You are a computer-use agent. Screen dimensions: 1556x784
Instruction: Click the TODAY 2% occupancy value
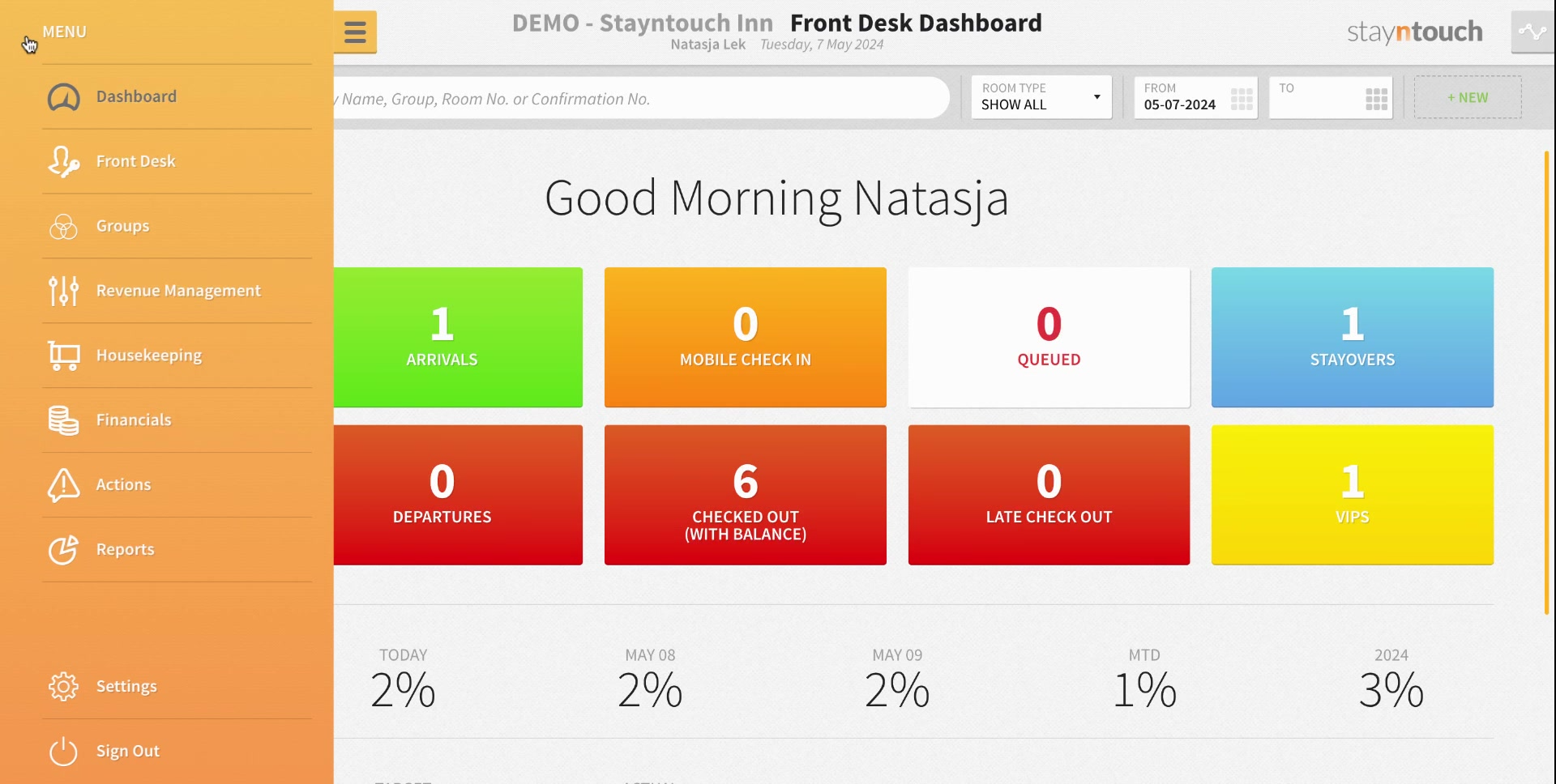(403, 690)
